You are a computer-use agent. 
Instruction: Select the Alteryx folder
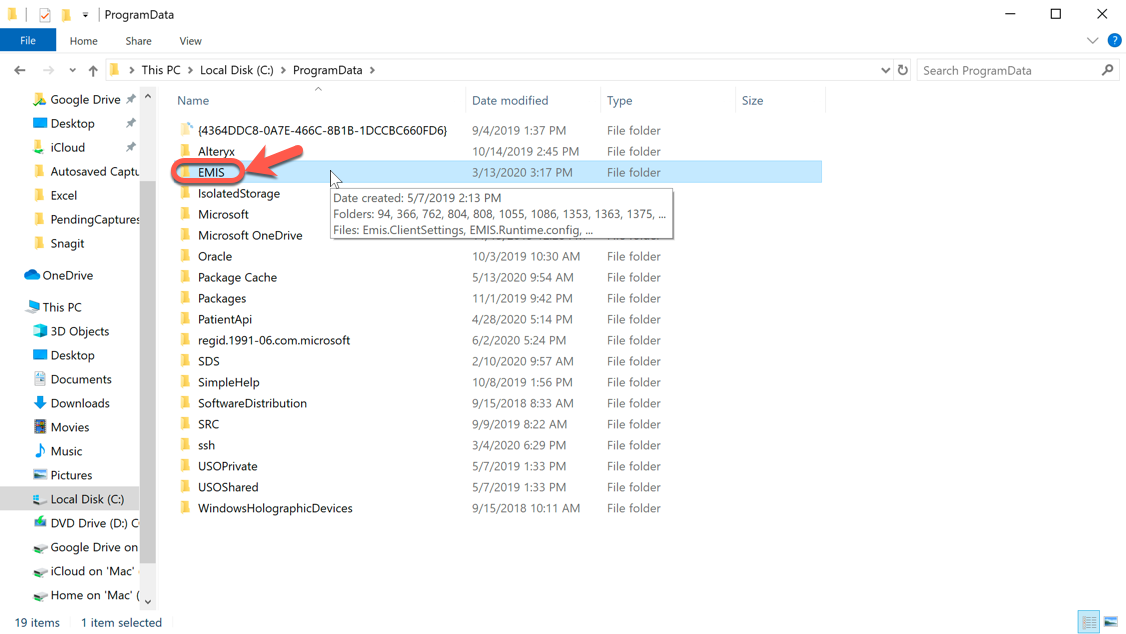[216, 151]
